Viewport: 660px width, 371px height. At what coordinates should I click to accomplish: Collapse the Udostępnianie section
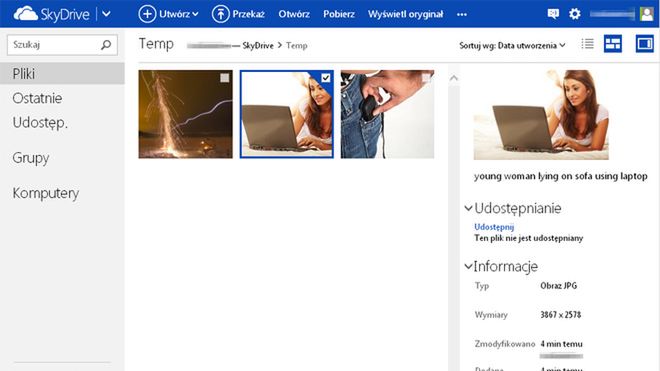click(468, 208)
